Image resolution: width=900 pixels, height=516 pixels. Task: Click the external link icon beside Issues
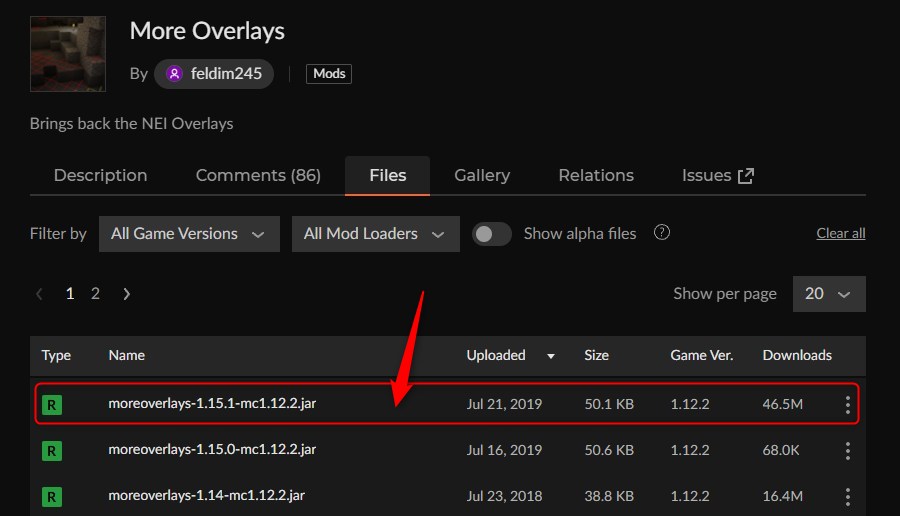point(746,176)
